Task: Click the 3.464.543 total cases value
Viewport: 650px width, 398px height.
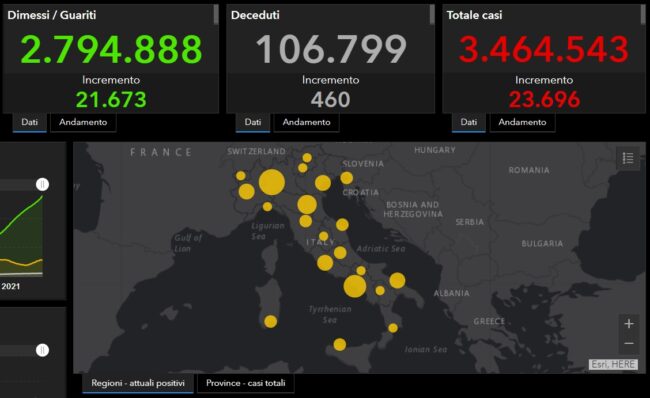Action: pyautogui.click(x=544, y=49)
